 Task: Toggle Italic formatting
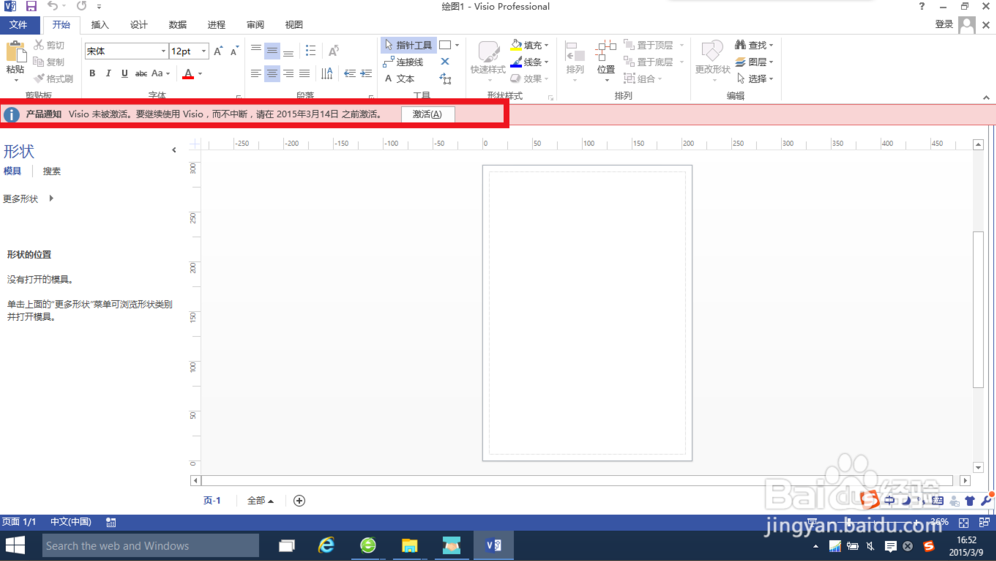pyautogui.click(x=108, y=74)
